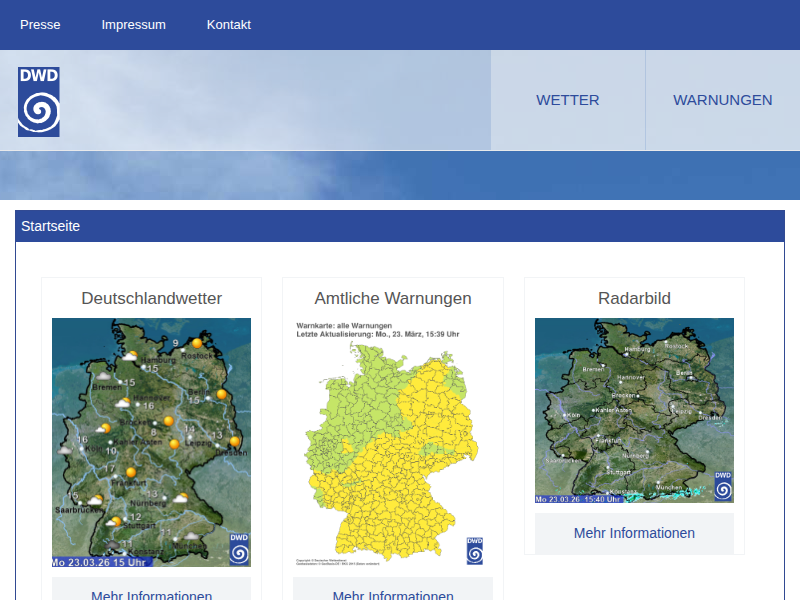Open the WARNUNGEN menu
Image resolution: width=800 pixels, height=600 pixels.
tap(722, 100)
